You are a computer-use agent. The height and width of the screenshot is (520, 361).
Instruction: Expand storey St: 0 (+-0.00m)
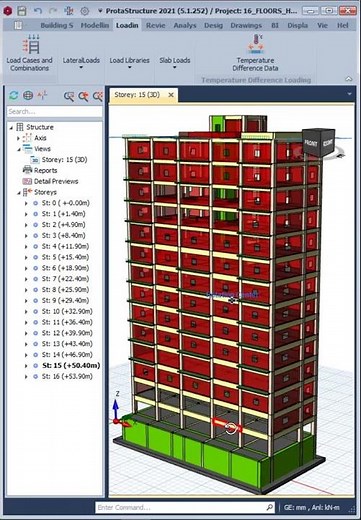pyautogui.click(x=26, y=203)
